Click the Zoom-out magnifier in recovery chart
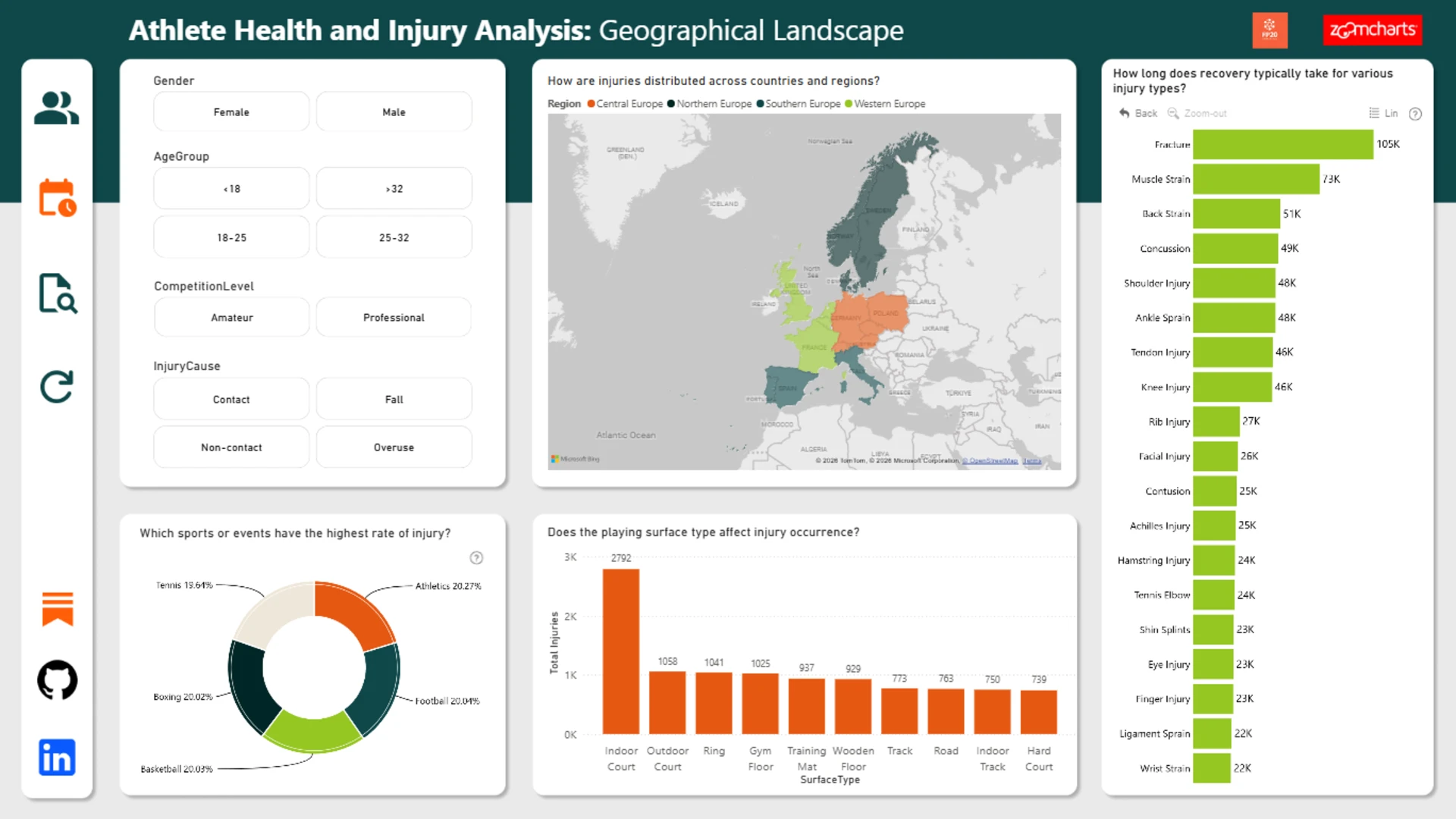This screenshot has width=1456, height=819. 1197,113
